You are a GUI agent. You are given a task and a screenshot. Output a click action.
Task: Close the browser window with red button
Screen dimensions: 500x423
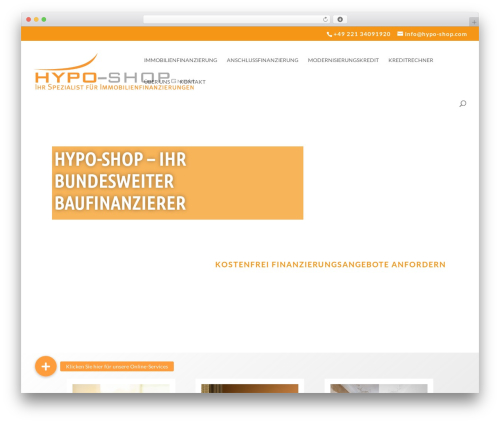point(29,20)
